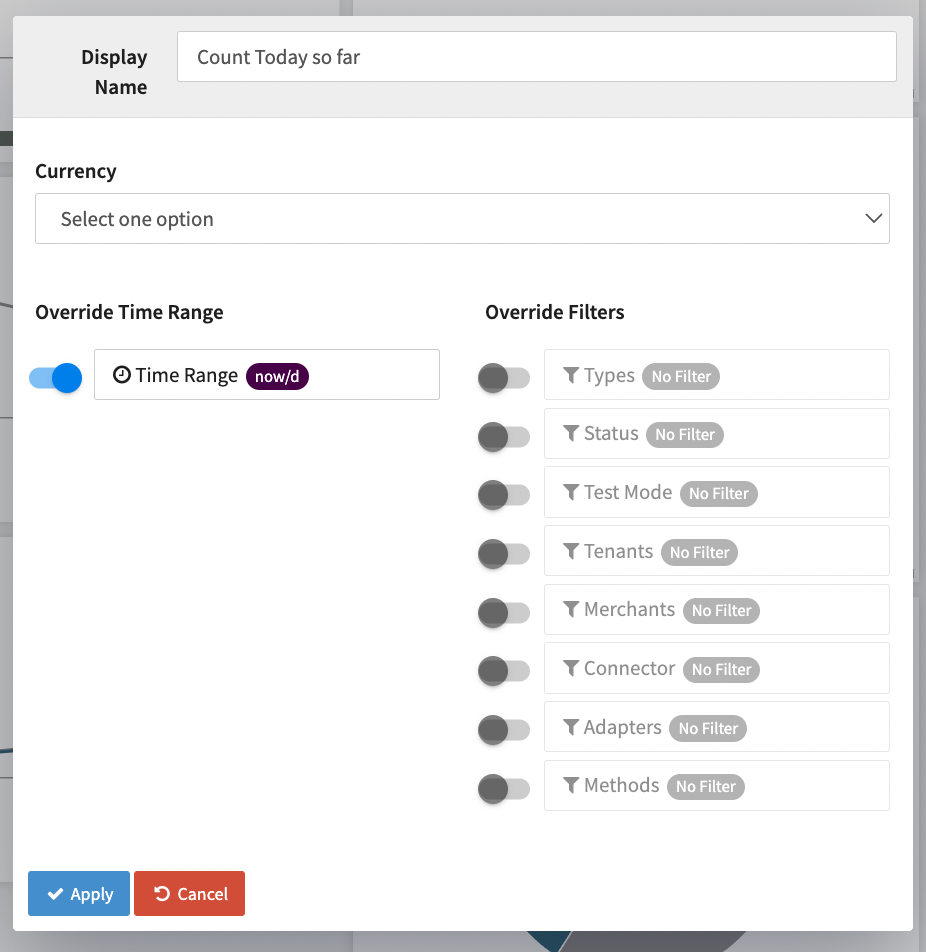926x952 pixels.
Task: Turn on the Merchants filter override switch
Action: pos(504,612)
